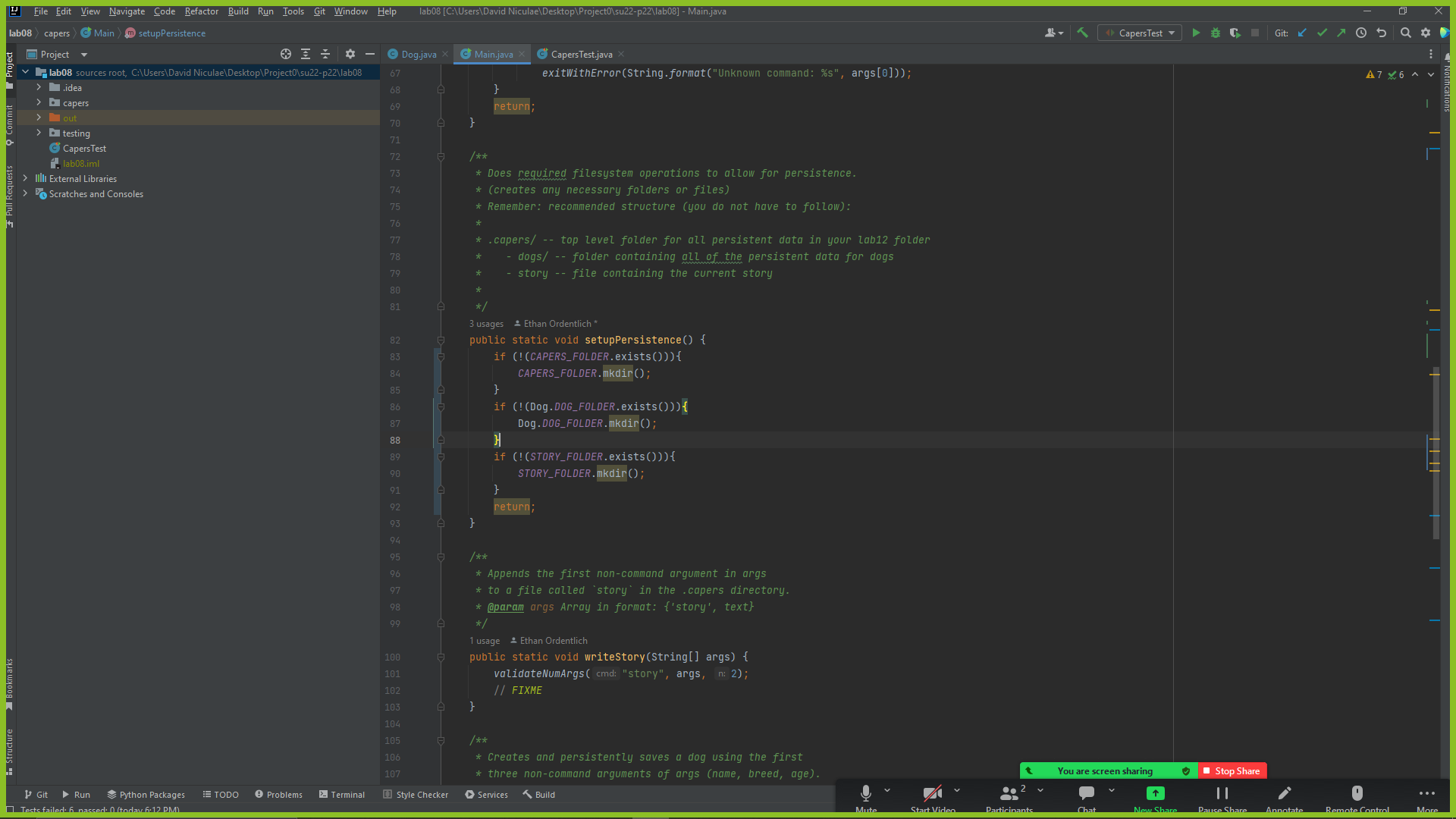Click the editor vertical scrollbar

pyautogui.click(x=1436, y=455)
